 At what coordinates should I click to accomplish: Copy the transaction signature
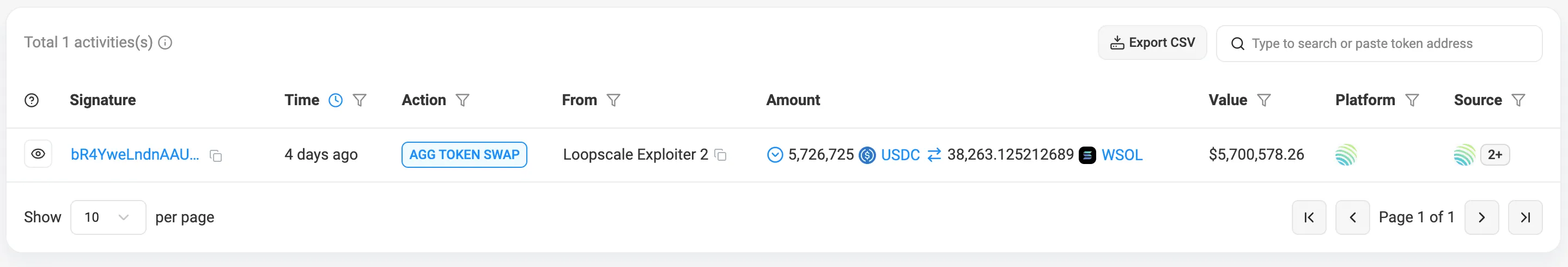pos(216,156)
